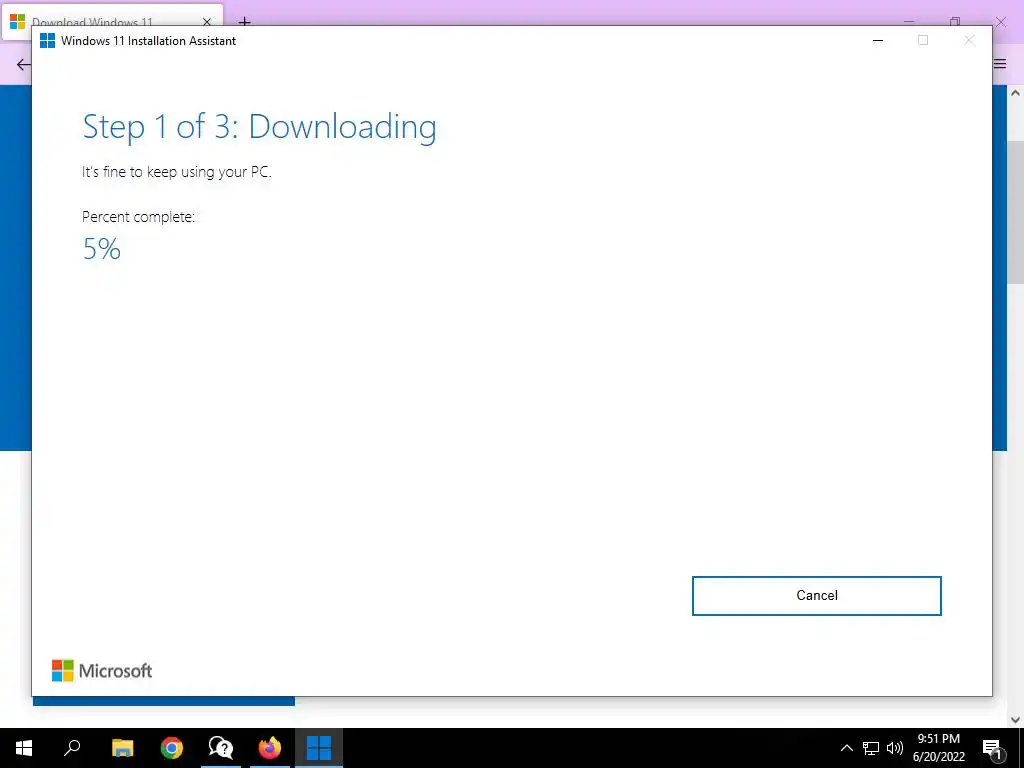This screenshot has height=768, width=1024.
Task: Go back in the browser window
Action: [x=23, y=64]
